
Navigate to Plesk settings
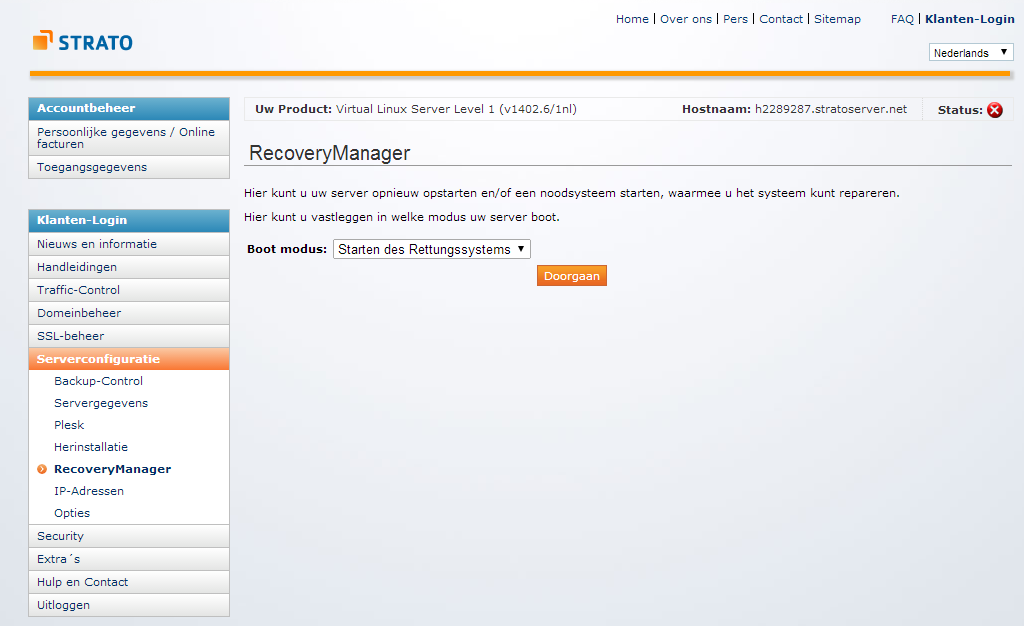(x=69, y=425)
